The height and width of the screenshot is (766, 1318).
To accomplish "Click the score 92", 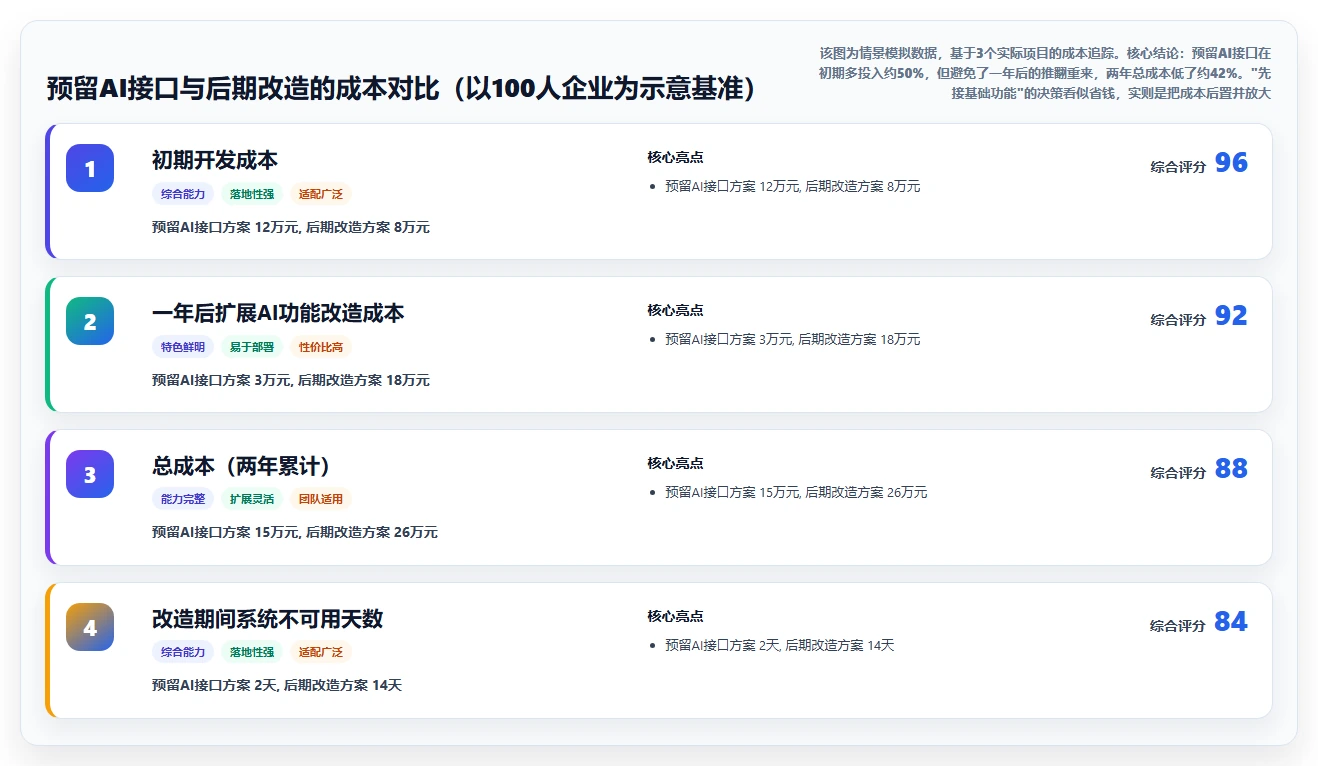I will coord(1231,316).
